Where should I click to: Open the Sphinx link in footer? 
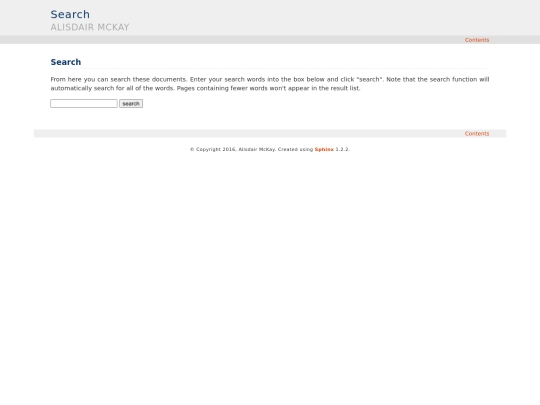[324, 149]
